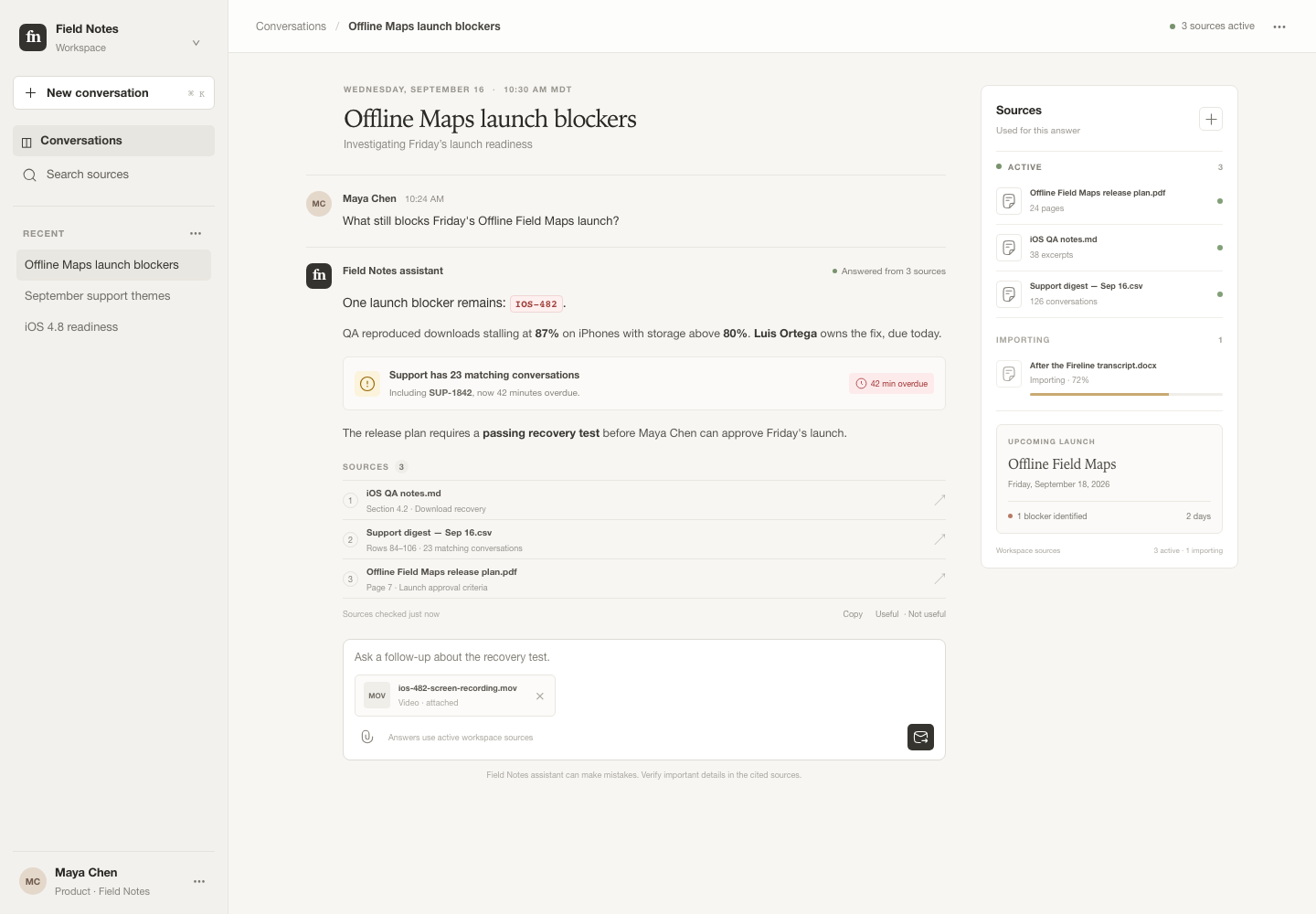Open iOS QA notes.md source document icon
The height and width of the screenshot is (914, 1316).
pos(1009,248)
